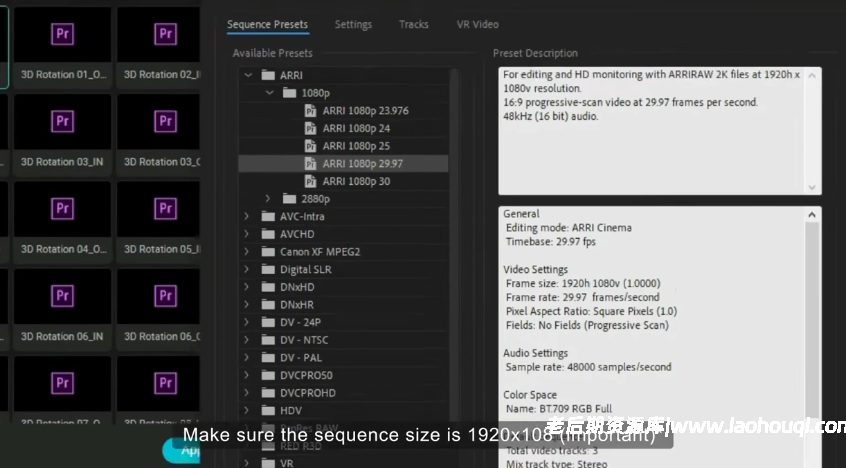Expand the Canon XF MPEG2 folder
This screenshot has width=846, height=468.
tap(247, 252)
